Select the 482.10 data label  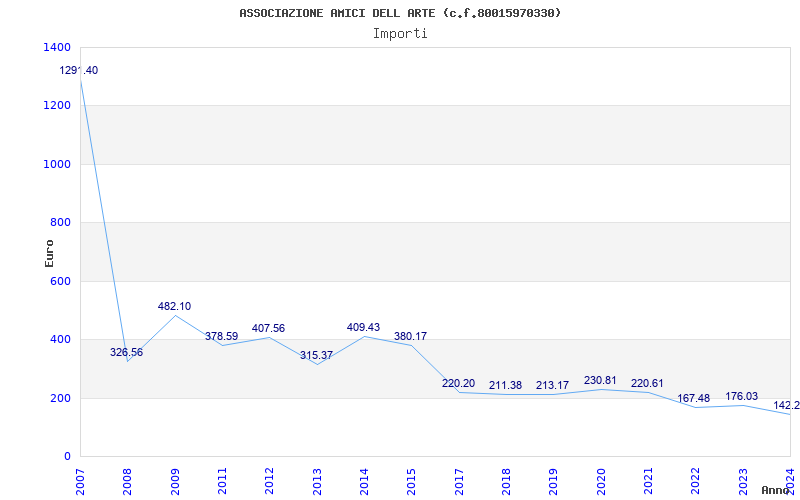(174, 306)
